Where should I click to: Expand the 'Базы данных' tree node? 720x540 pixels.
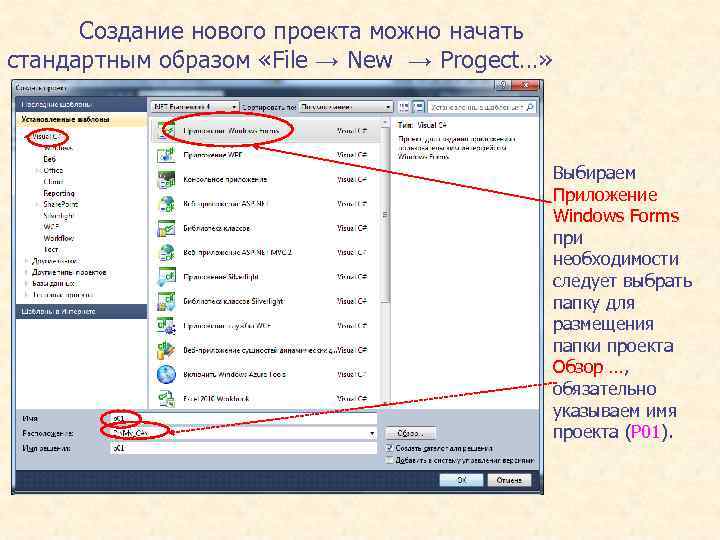click(26, 283)
